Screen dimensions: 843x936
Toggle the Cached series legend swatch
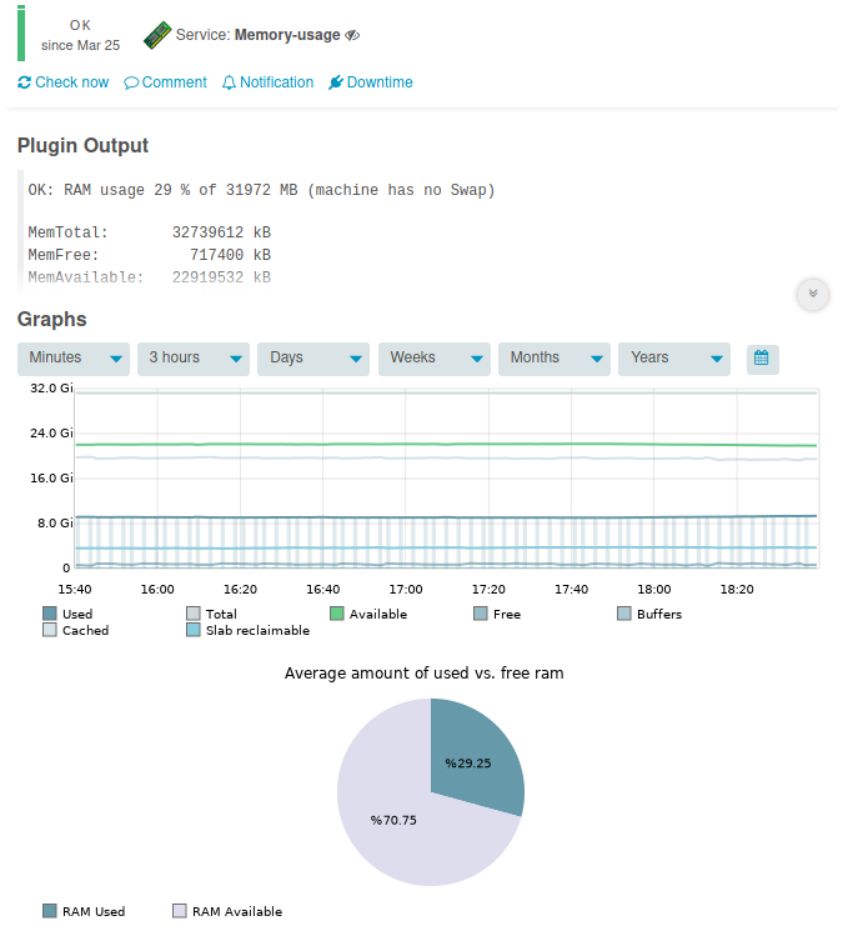50,630
